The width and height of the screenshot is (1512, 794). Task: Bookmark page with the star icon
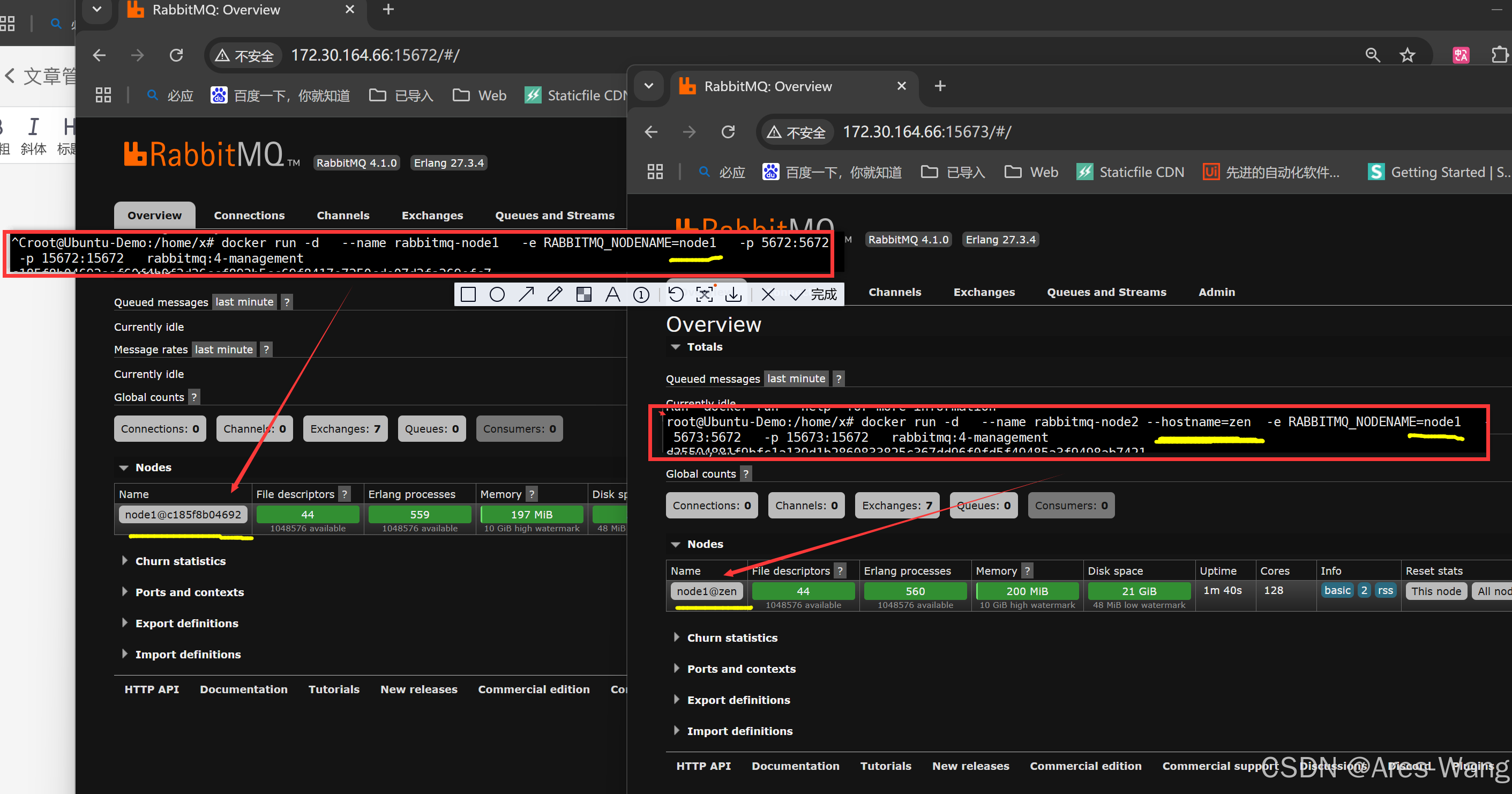[1407, 55]
